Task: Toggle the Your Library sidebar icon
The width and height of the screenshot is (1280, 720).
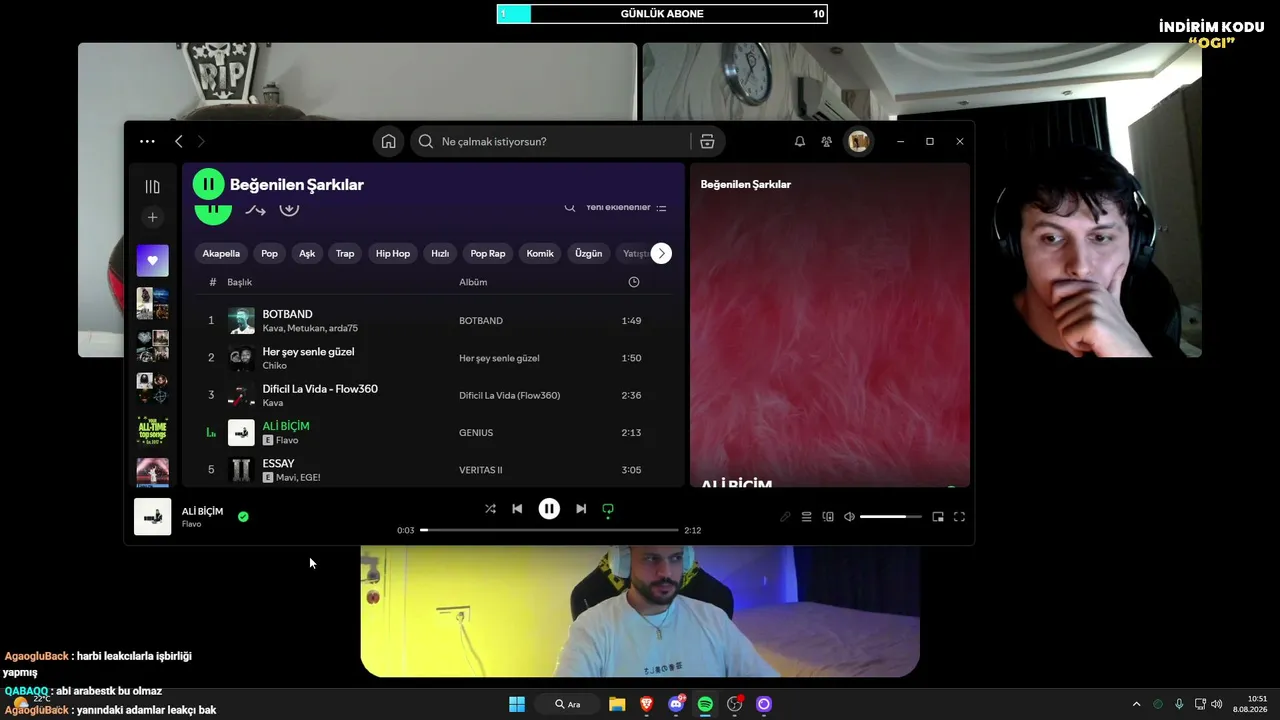Action: click(152, 186)
